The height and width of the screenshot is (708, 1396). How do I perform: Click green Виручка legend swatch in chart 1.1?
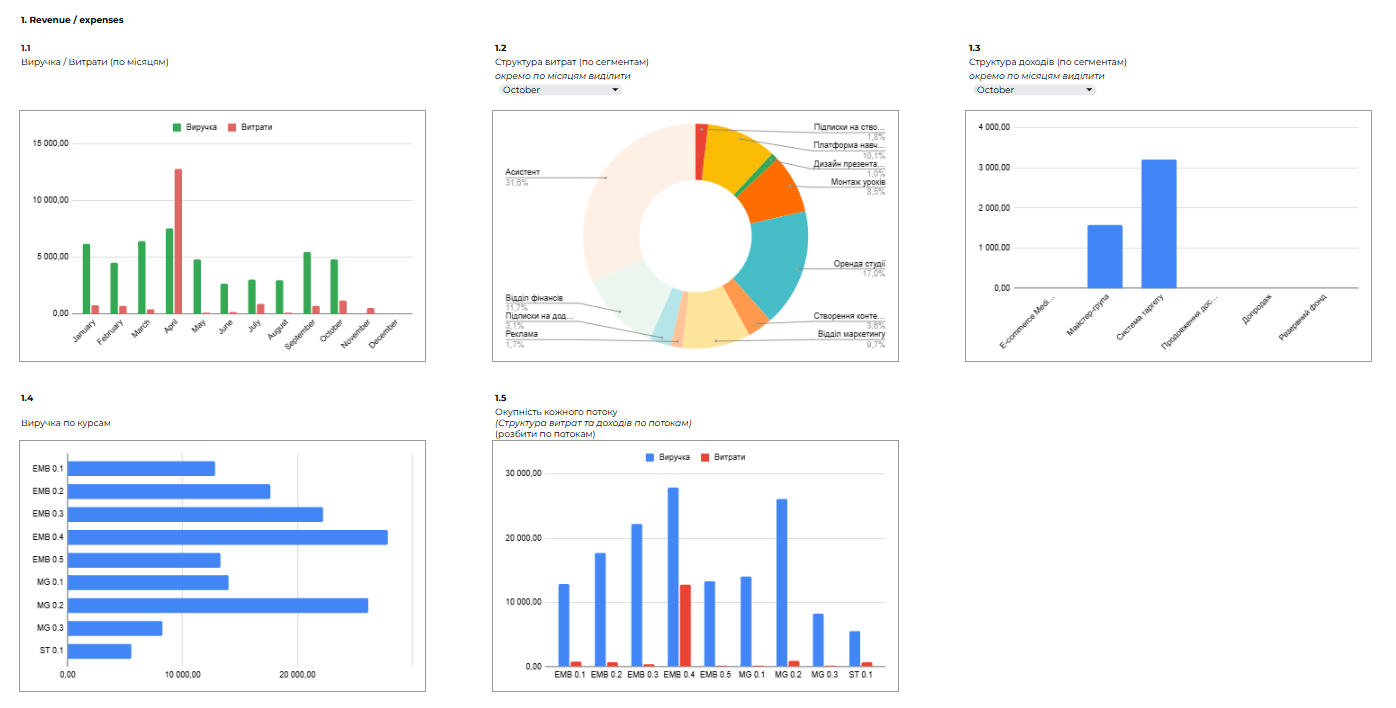(x=178, y=127)
